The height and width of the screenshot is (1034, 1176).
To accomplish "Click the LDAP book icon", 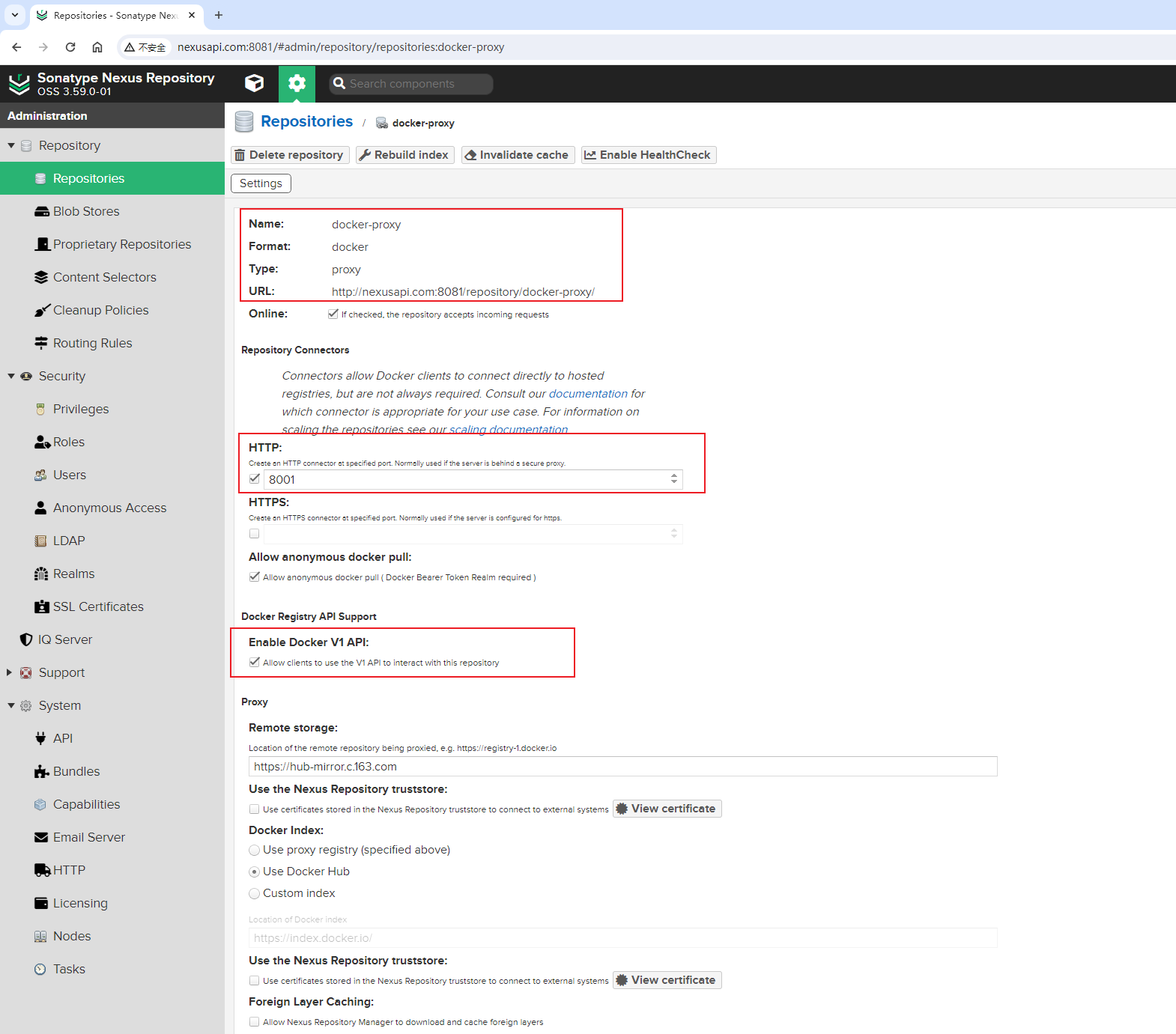I will [40, 541].
